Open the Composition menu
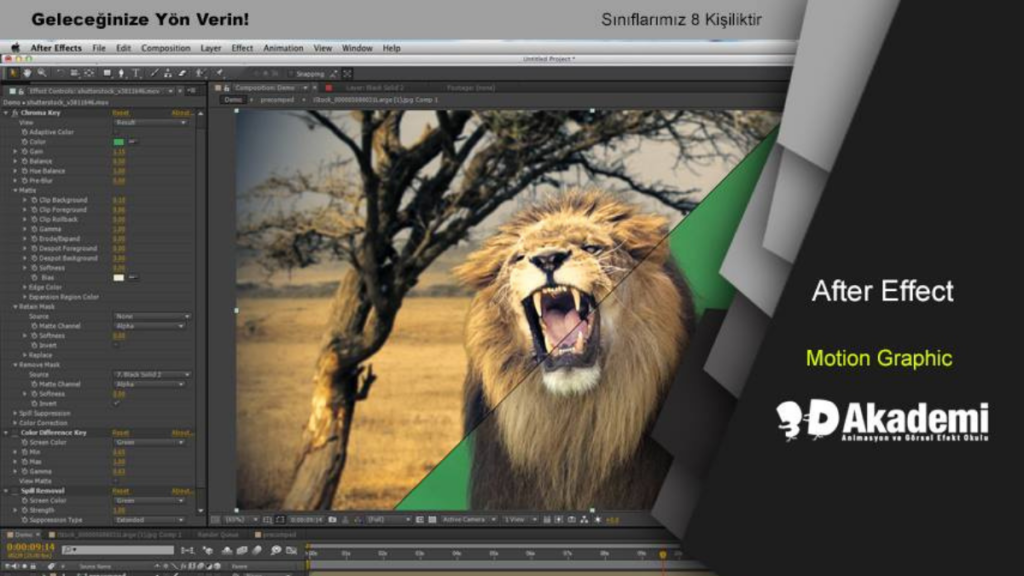This screenshot has width=1024, height=576. point(165,48)
